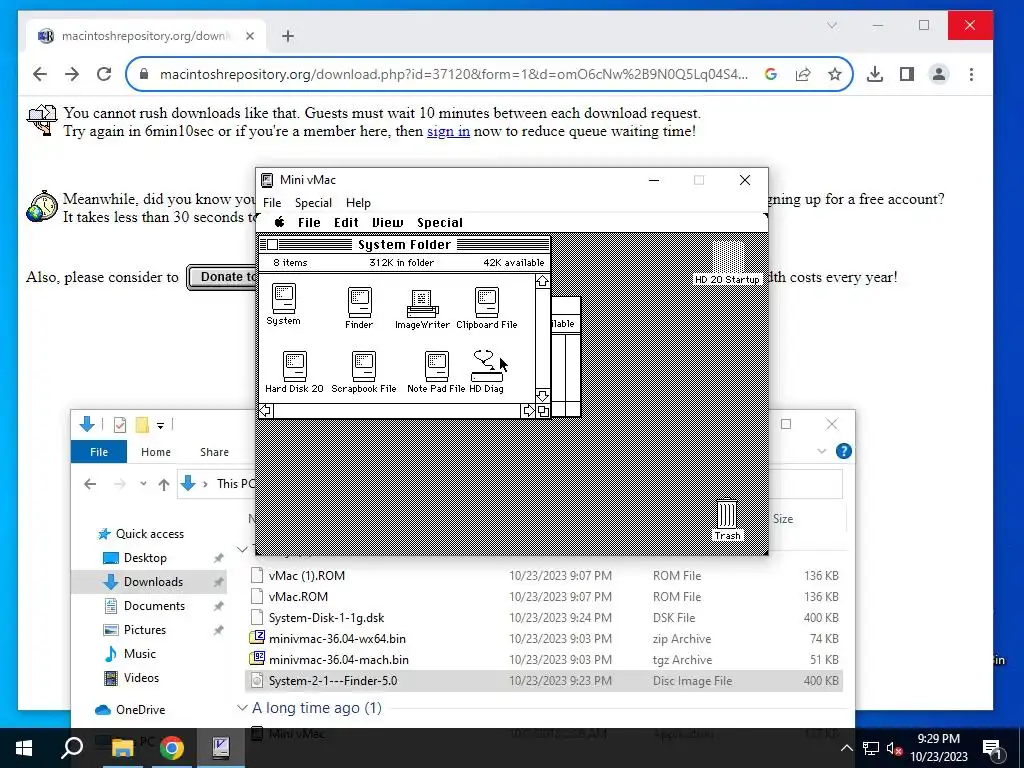Open the emulated Mac File menu
Screen dimensions: 1024x768
pyautogui.click(x=309, y=223)
